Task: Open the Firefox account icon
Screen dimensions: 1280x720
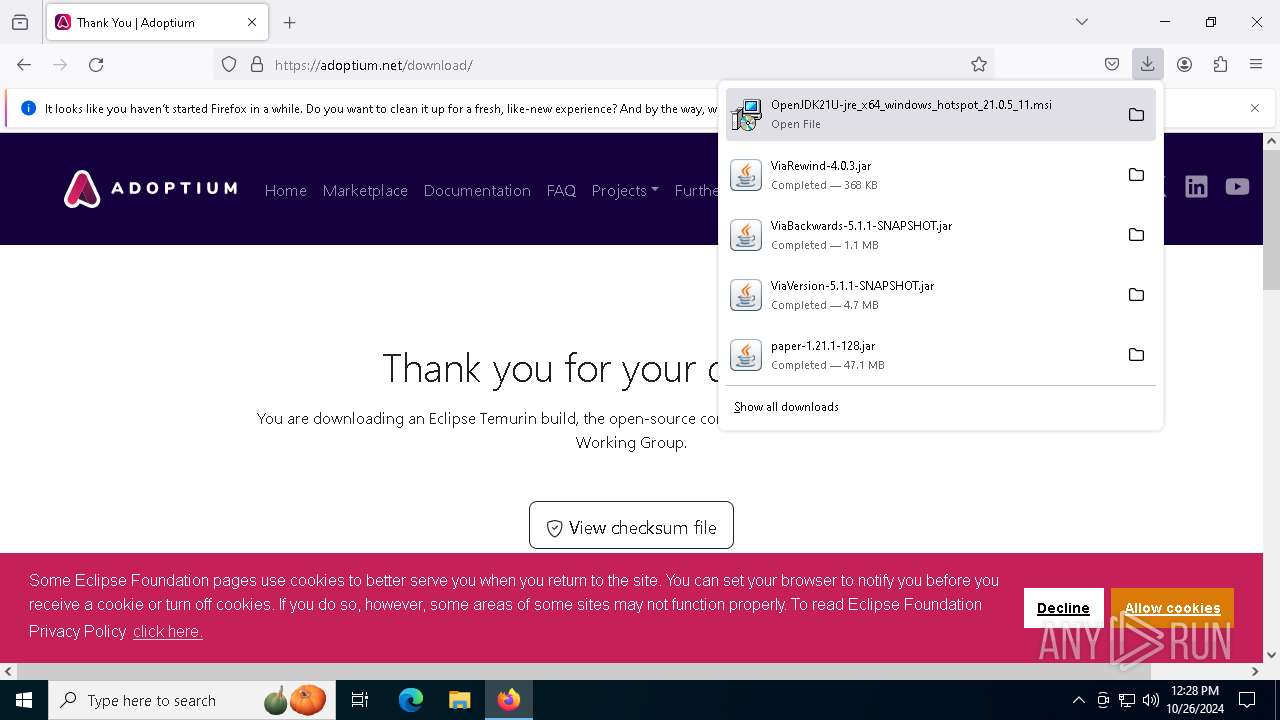Action: 1184,65
